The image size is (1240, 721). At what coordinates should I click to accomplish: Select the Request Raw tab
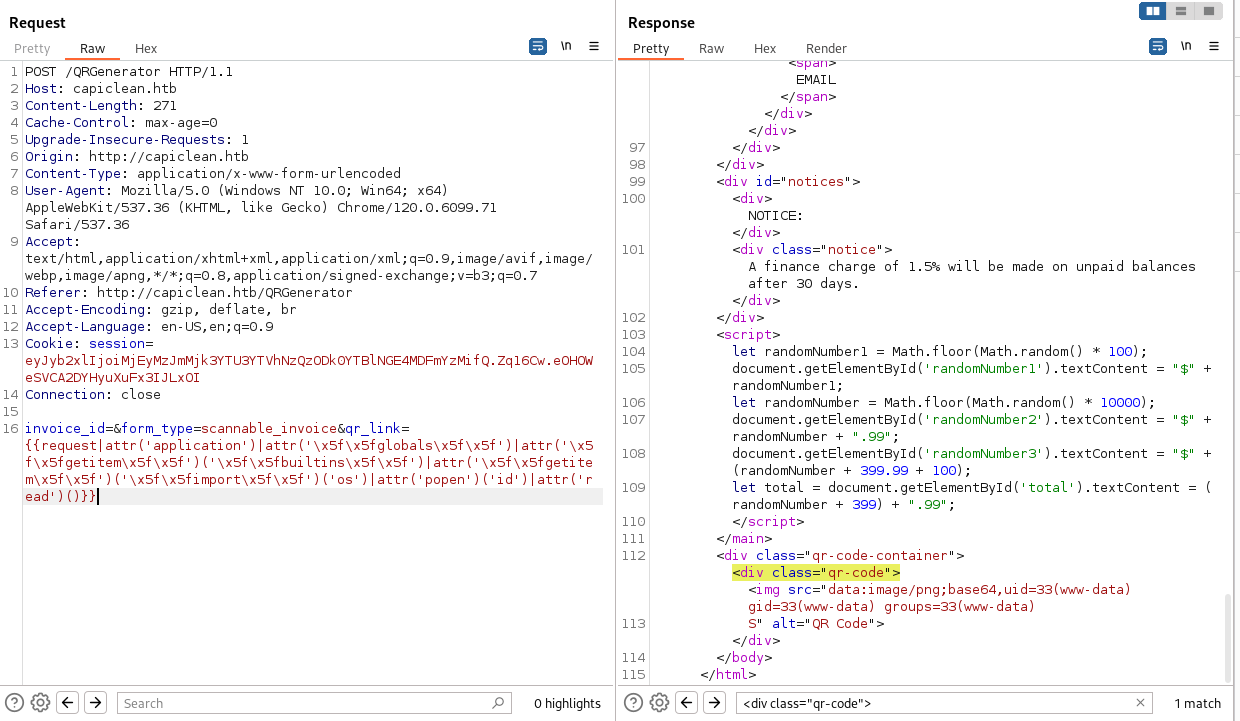pyautogui.click(x=93, y=48)
